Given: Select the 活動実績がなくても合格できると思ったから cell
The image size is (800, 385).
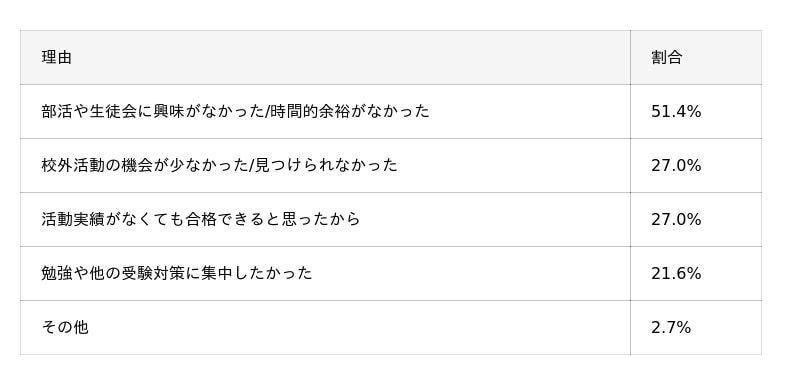Looking at the screenshot, I should 325,220.
